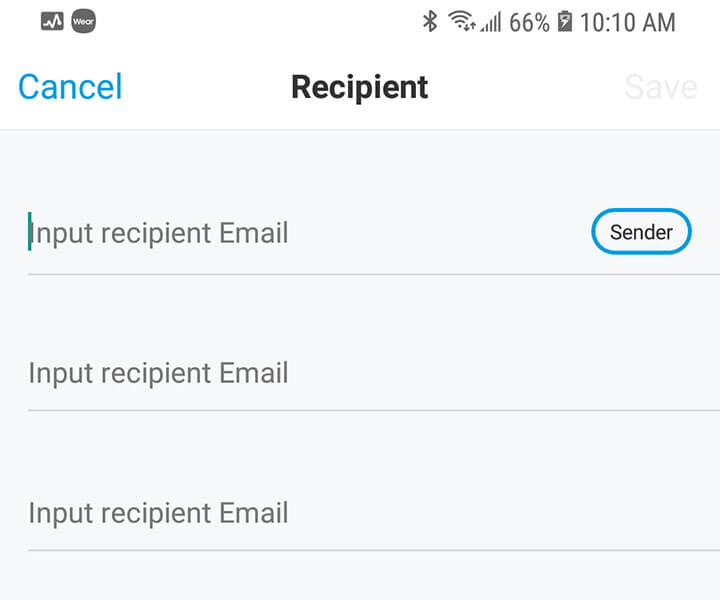
Task: Click the word "Email" in the third field placeholder
Action: coord(254,513)
